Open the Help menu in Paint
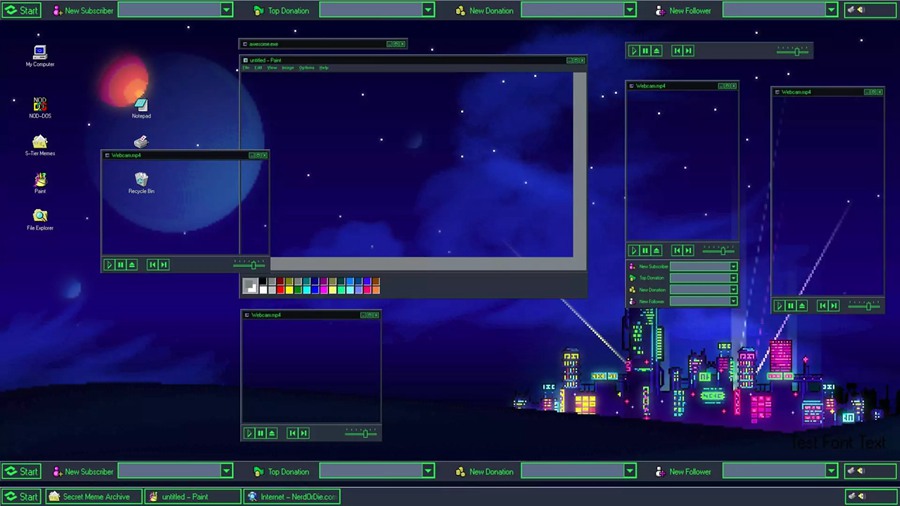The width and height of the screenshot is (900, 506). tap(324, 68)
